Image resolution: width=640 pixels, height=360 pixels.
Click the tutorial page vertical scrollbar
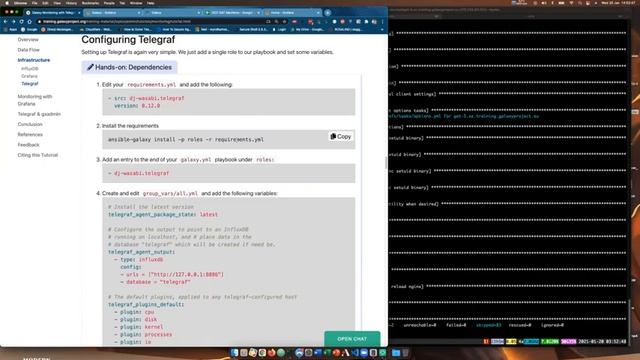(x=386, y=162)
